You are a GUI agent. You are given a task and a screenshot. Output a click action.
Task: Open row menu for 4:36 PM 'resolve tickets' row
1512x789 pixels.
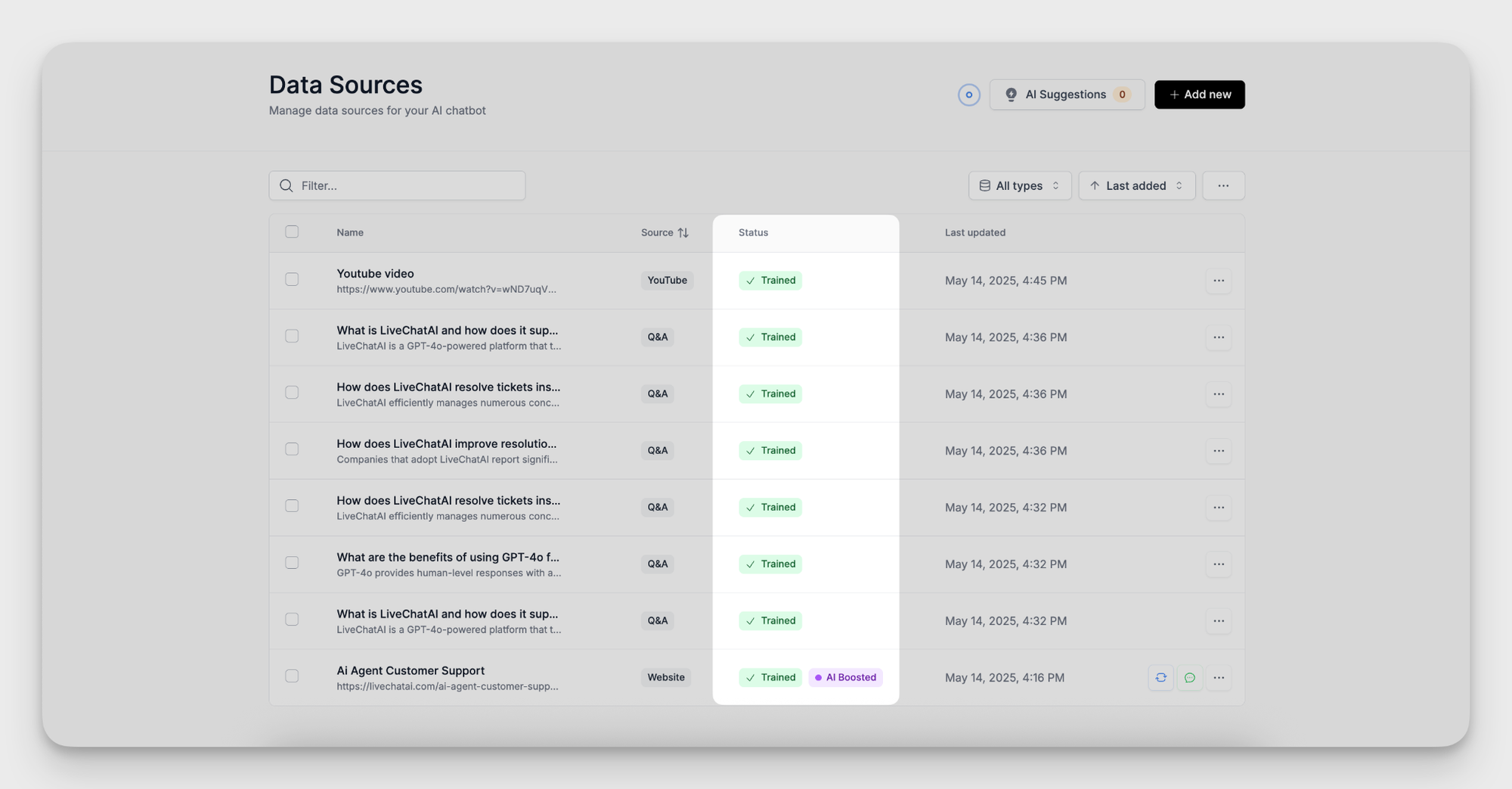(x=1219, y=394)
